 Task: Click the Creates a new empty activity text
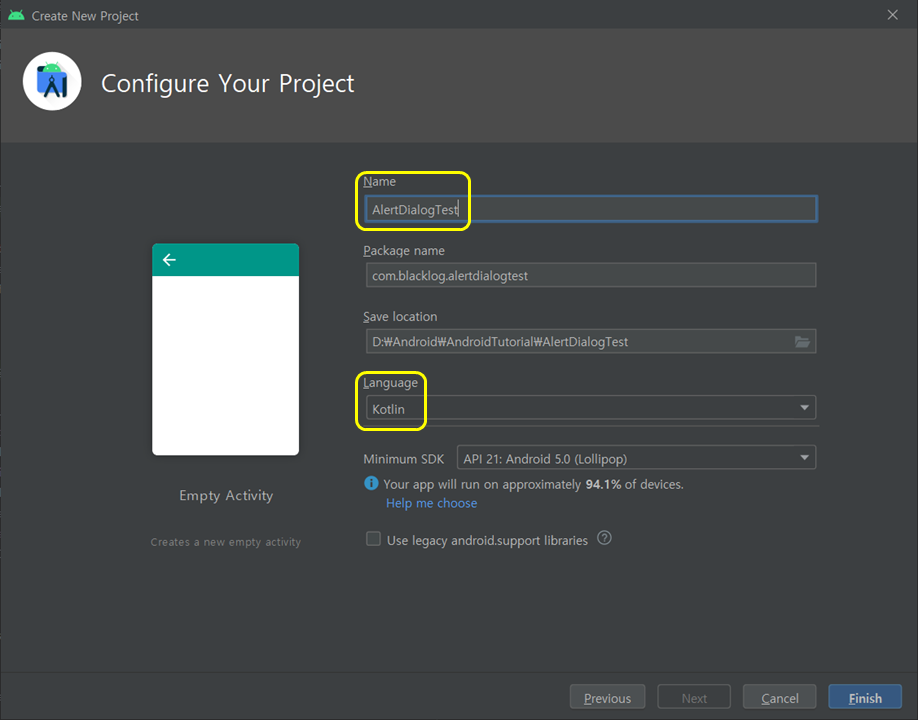pos(225,542)
